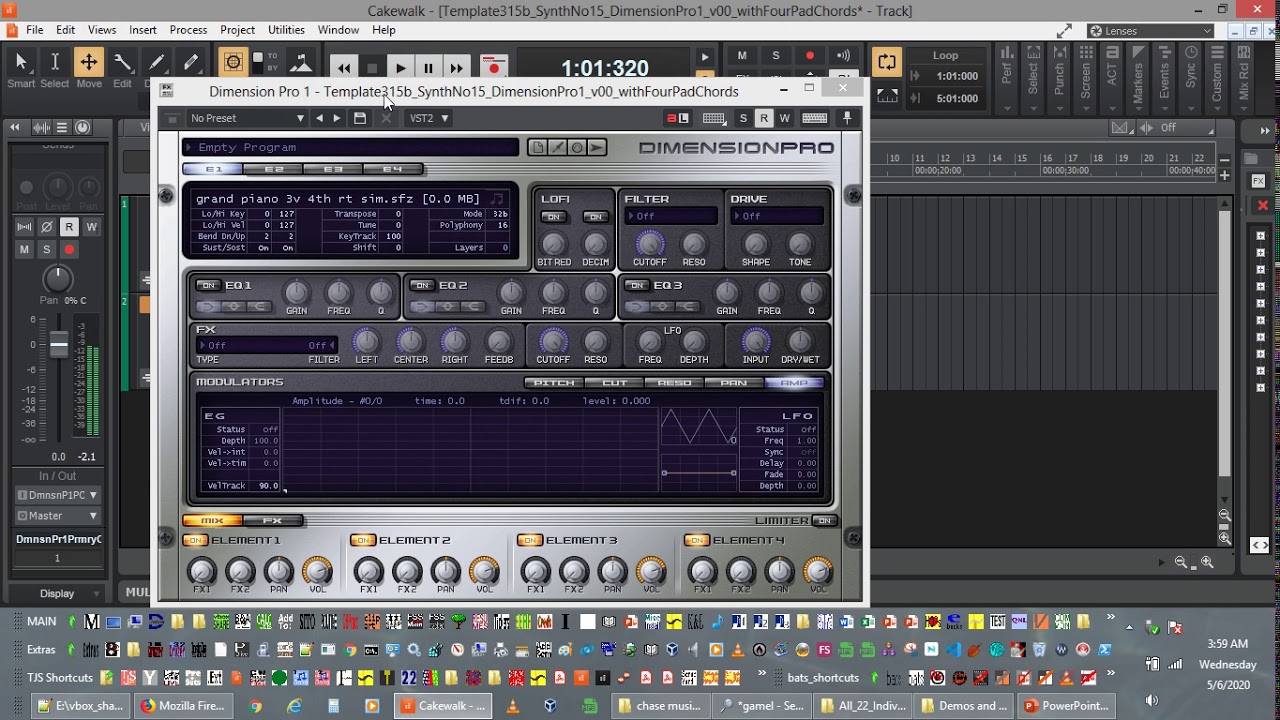Screen dimensions: 1280x720
Task: Click the play-arrow icon next to program name
Action: [x=596, y=147]
